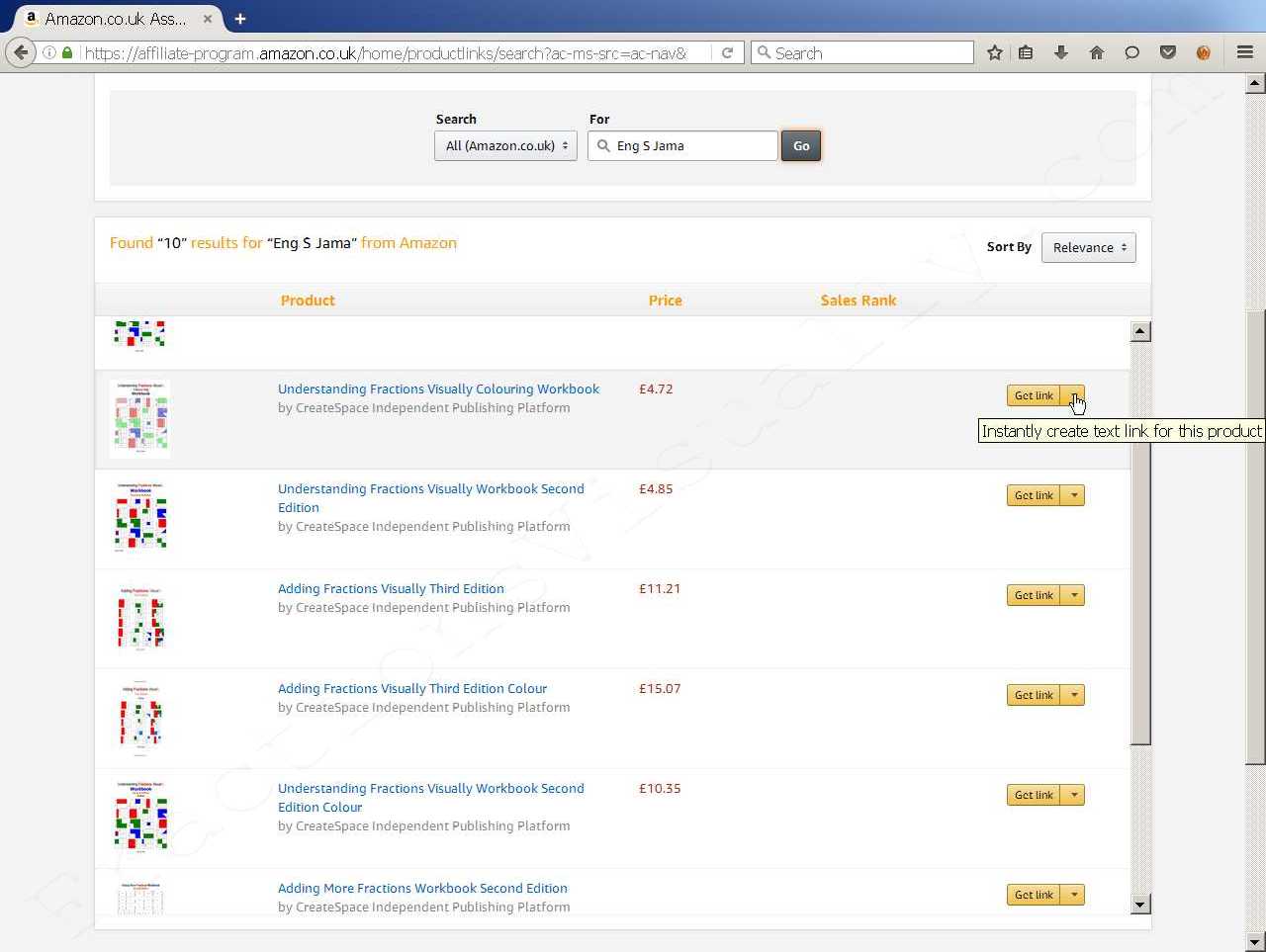Go to the browser home icon

tap(1097, 52)
